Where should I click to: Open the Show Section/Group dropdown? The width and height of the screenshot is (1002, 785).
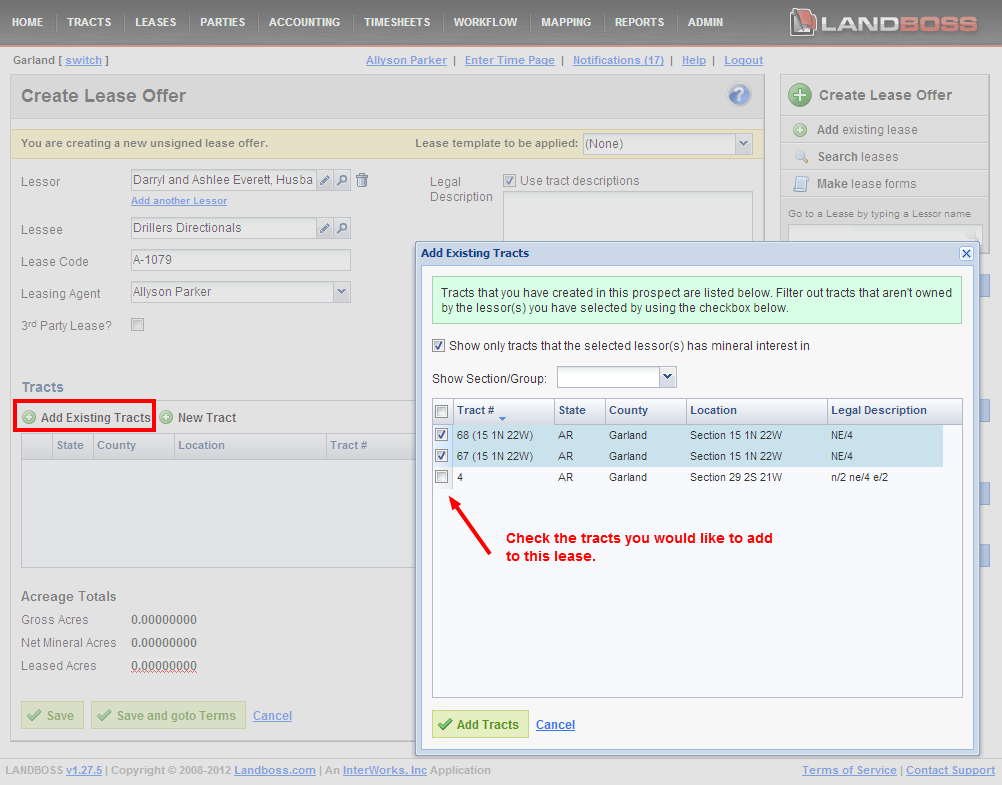coord(668,377)
